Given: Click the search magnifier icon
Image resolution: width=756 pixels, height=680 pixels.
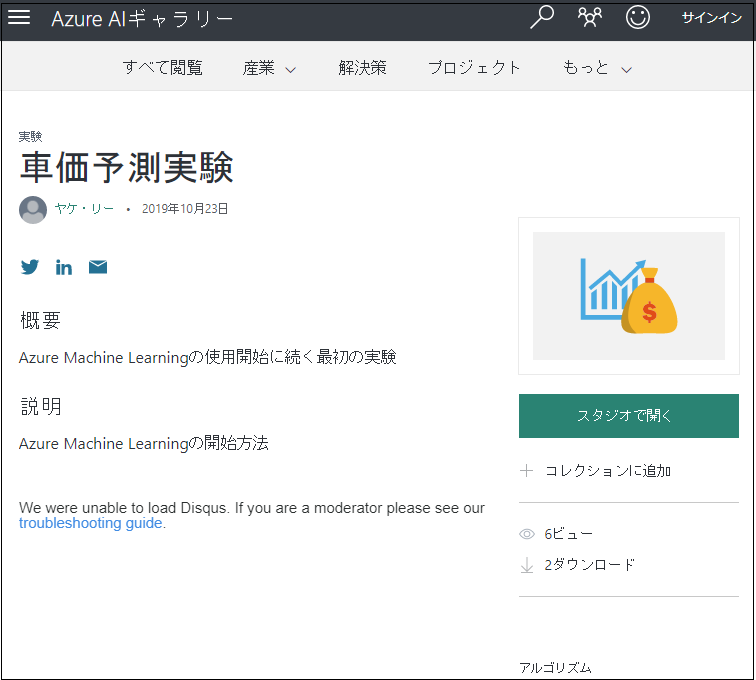Looking at the screenshot, I should click(x=542, y=17).
